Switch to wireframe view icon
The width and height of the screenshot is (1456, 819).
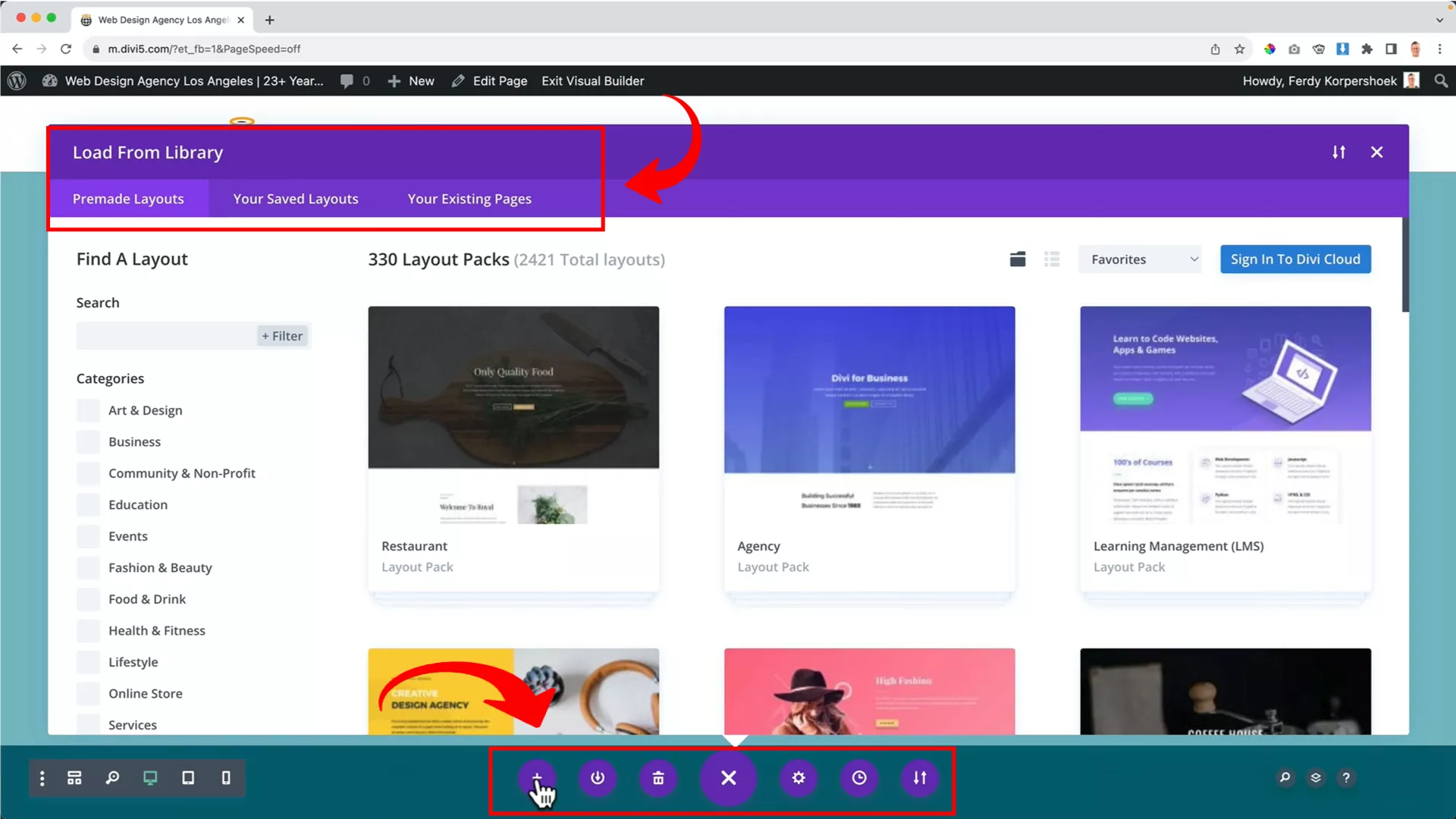pyautogui.click(x=74, y=777)
